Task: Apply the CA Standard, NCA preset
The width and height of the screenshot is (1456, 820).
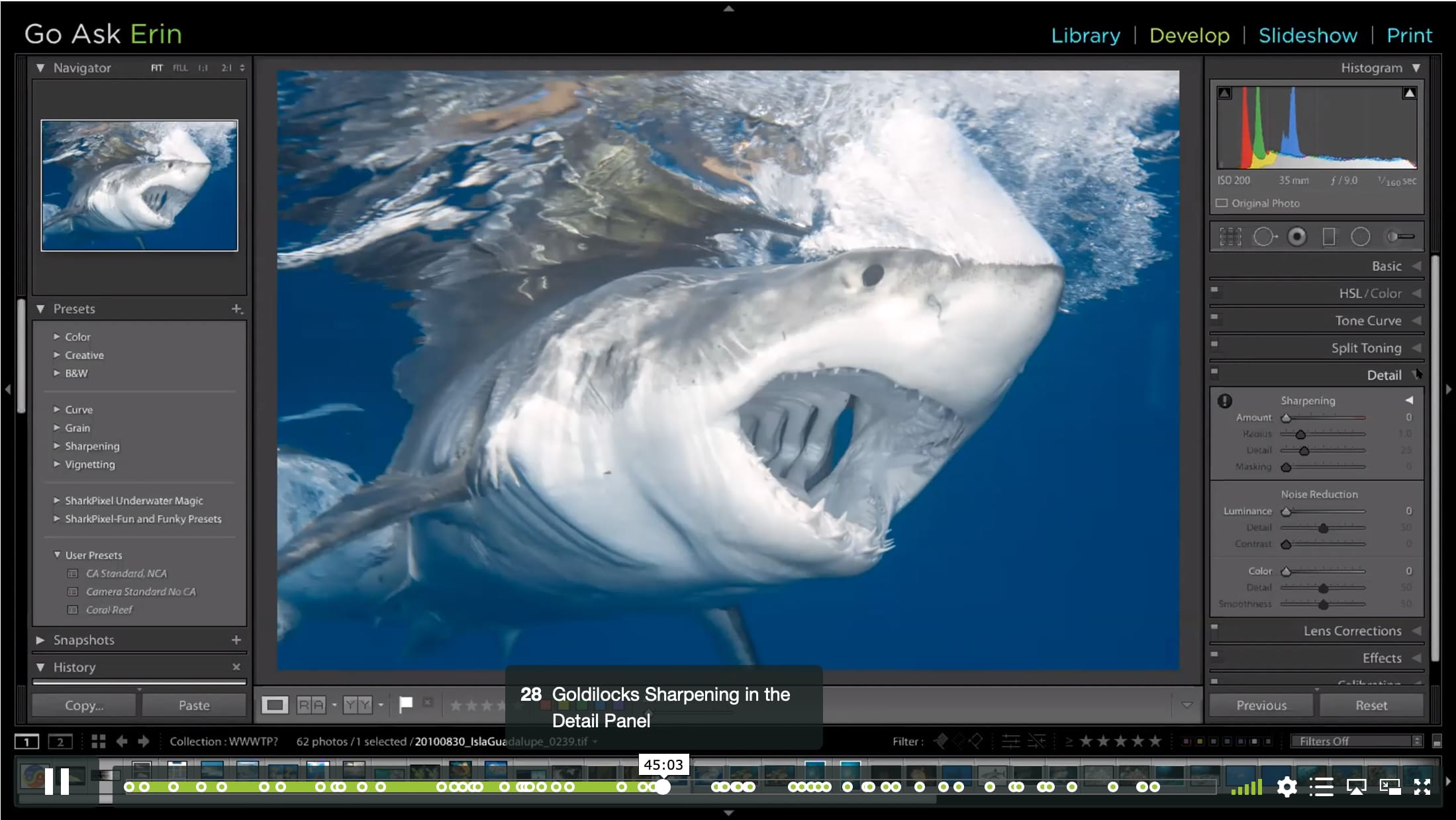Action: [x=126, y=573]
